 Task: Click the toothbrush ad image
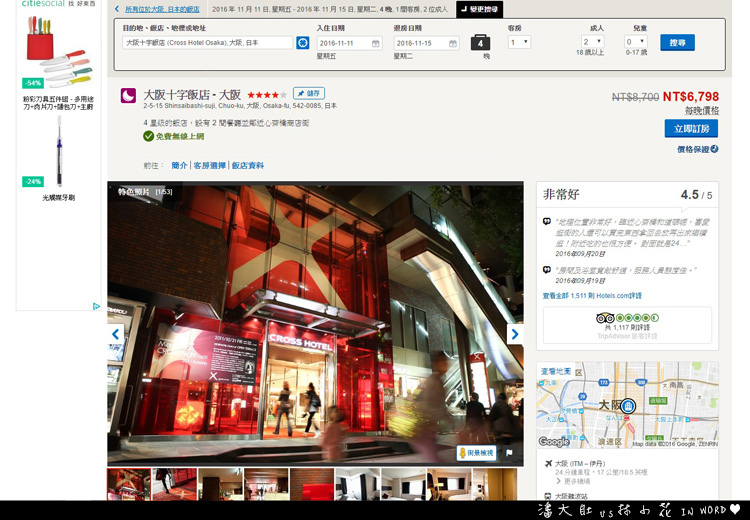[59, 152]
